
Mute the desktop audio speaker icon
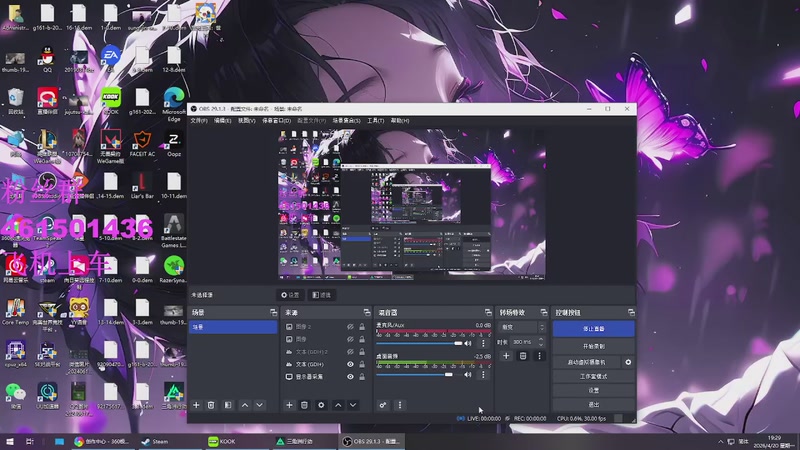468,374
